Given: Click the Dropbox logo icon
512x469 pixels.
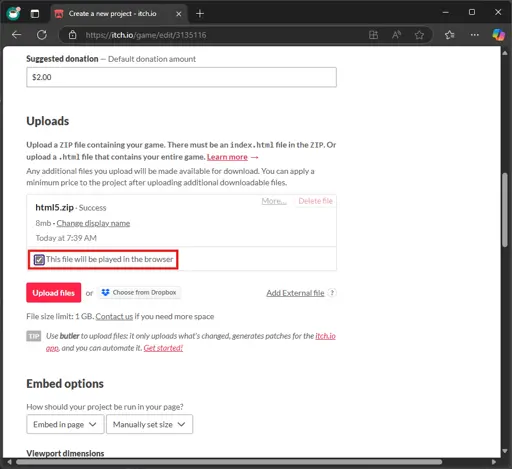Looking at the screenshot, I should [105, 292].
